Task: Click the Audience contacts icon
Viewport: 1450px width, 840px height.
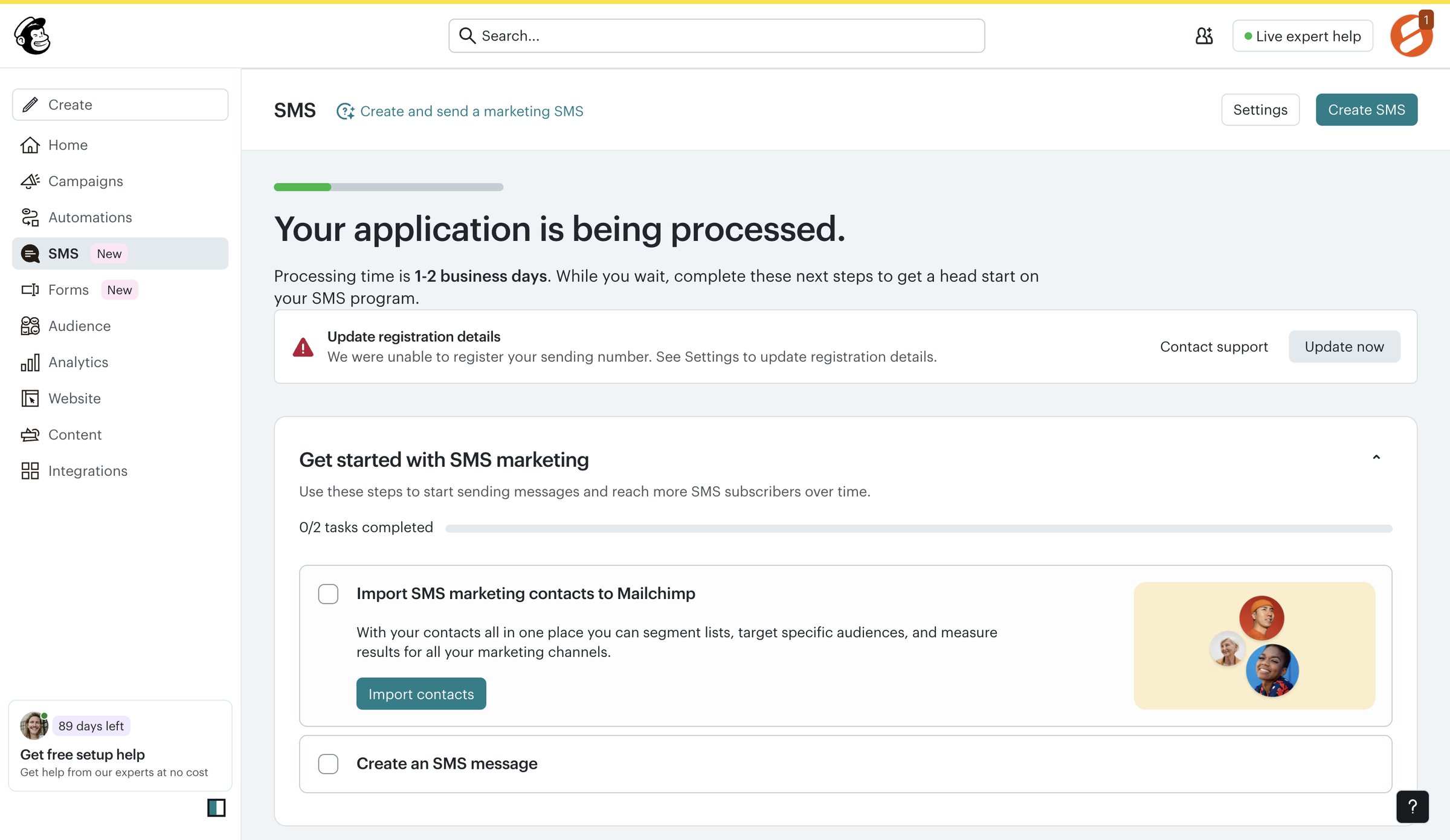Action: [30, 326]
